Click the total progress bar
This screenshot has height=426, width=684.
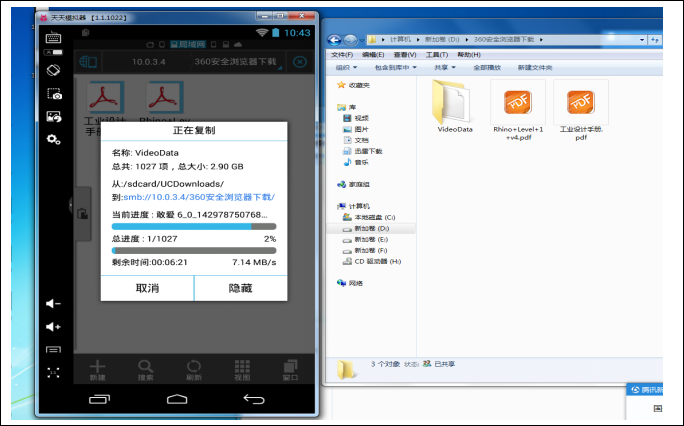pos(194,250)
